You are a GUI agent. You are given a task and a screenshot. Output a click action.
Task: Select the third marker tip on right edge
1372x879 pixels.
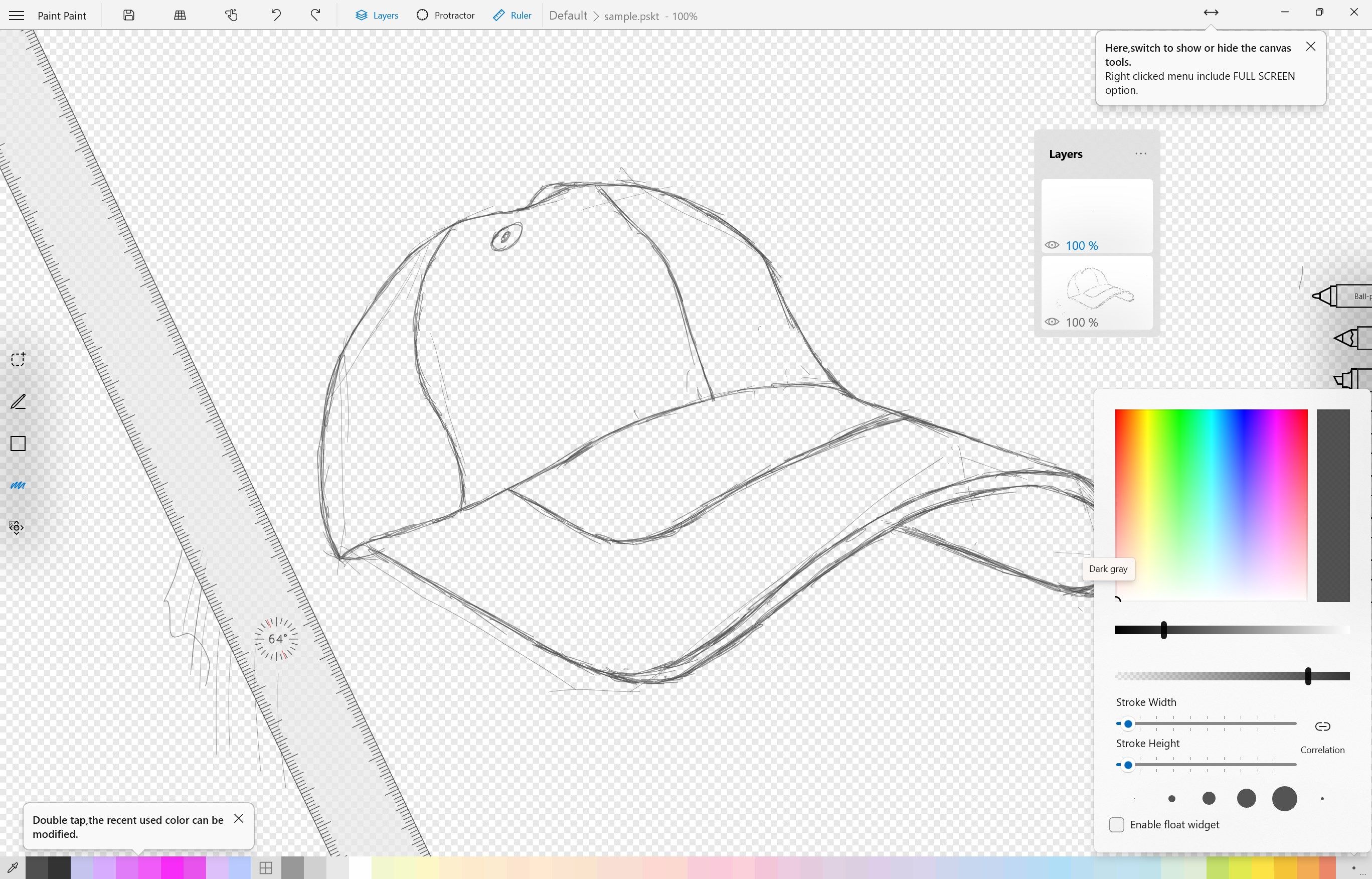coord(1352,378)
